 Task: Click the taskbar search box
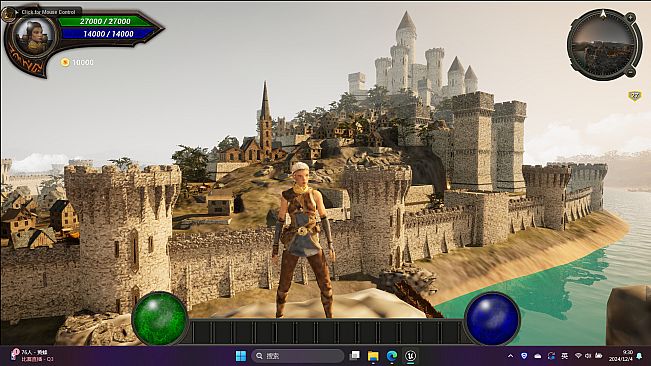298,356
